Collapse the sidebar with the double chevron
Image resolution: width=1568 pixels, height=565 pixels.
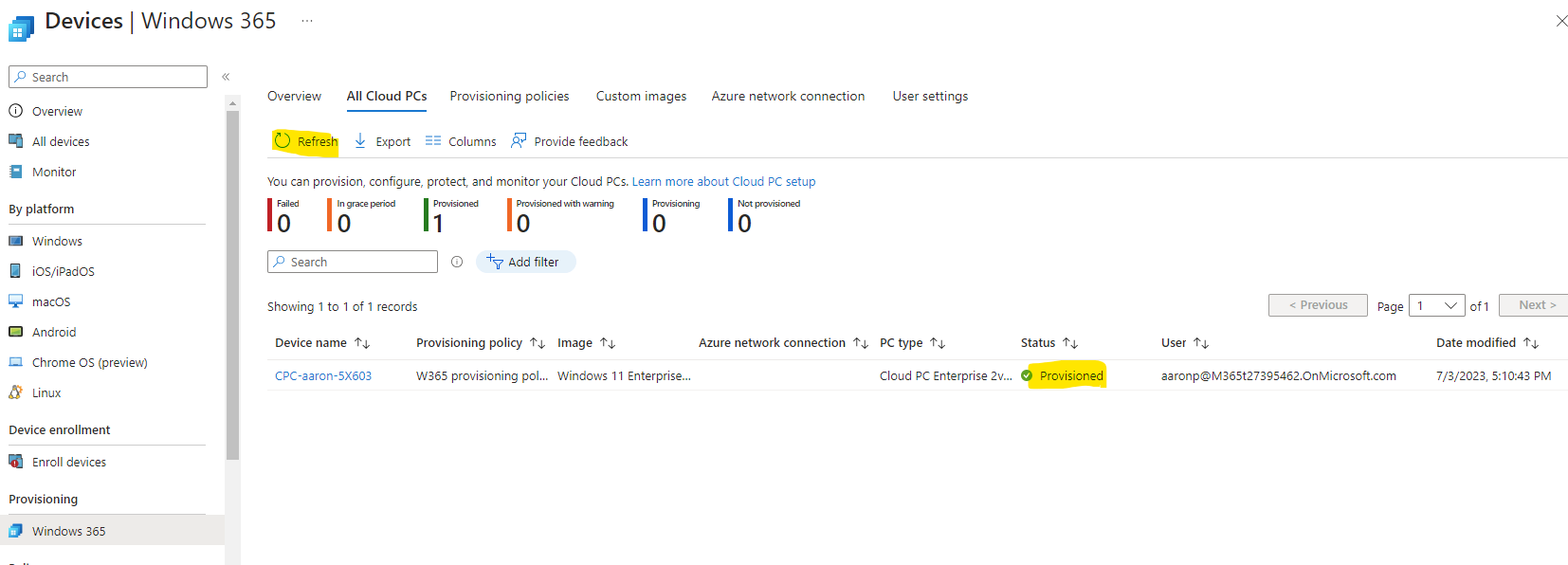tap(226, 77)
